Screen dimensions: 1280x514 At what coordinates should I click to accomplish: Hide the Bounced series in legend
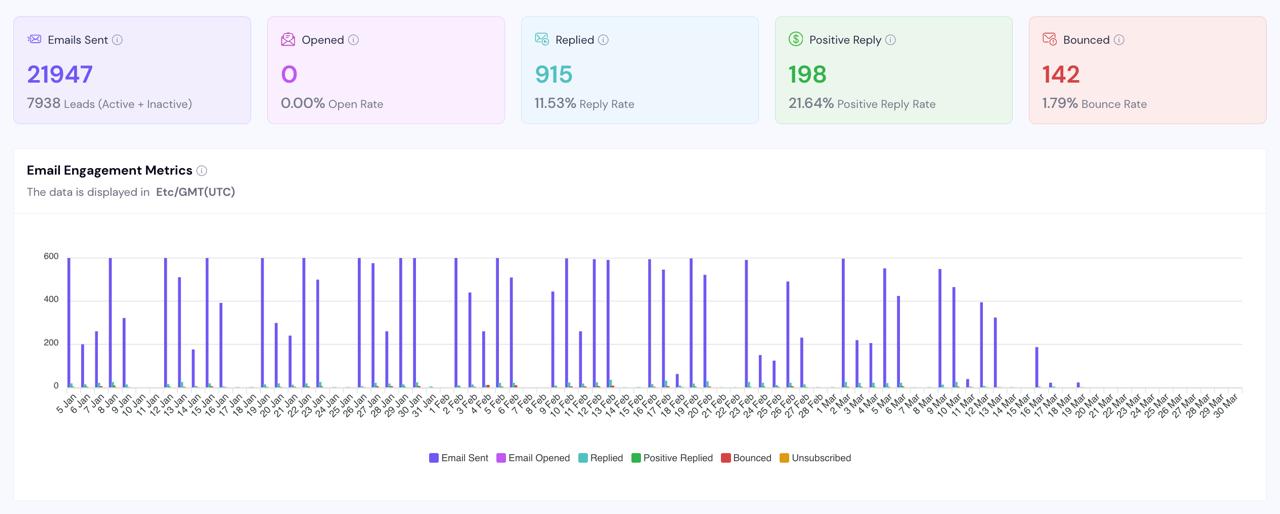click(x=746, y=458)
